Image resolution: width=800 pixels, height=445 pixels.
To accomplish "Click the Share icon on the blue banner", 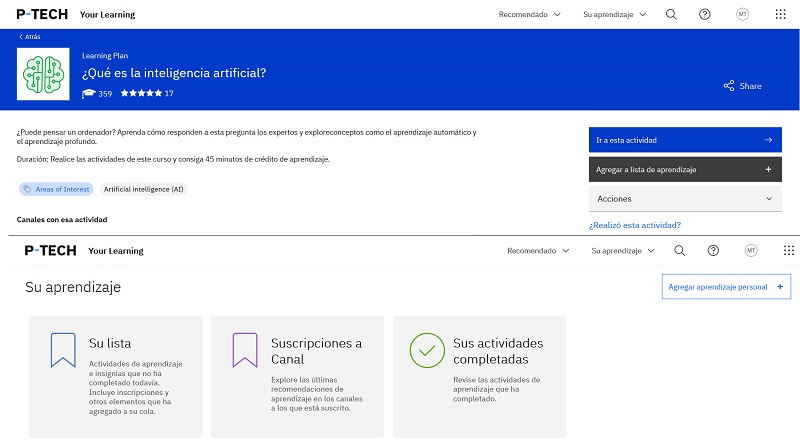I will pos(729,86).
